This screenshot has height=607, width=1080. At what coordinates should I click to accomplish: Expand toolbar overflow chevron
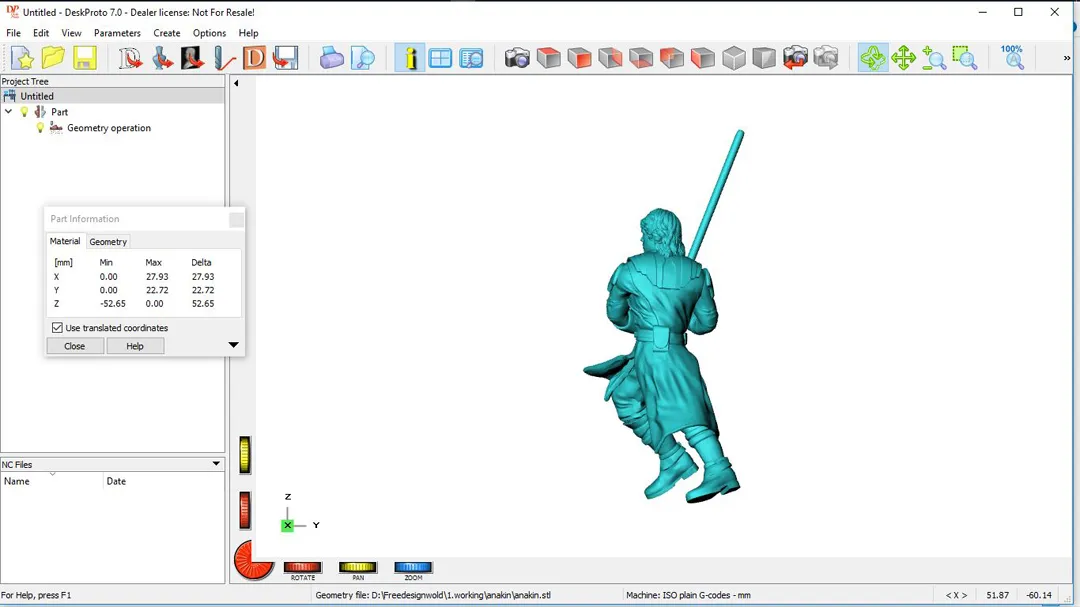pyautogui.click(x=1067, y=59)
